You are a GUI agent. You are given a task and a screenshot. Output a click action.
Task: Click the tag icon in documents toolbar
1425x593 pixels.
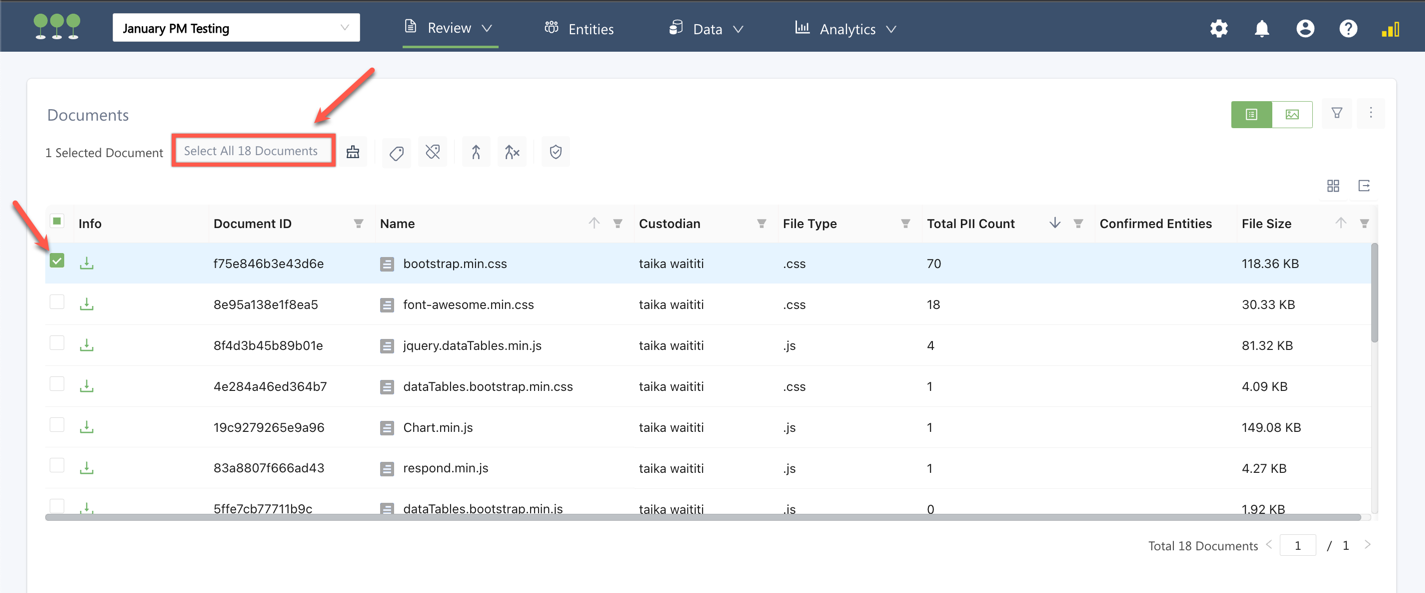397,153
